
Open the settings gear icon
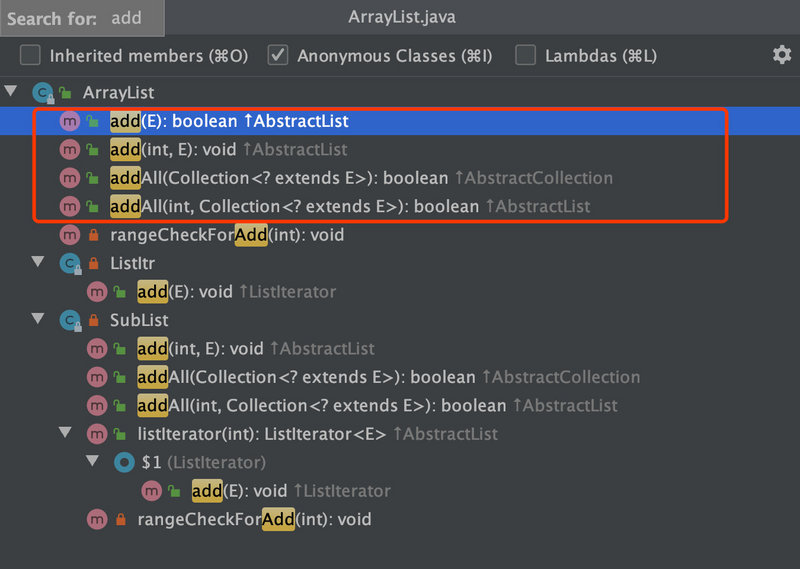pos(781,55)
